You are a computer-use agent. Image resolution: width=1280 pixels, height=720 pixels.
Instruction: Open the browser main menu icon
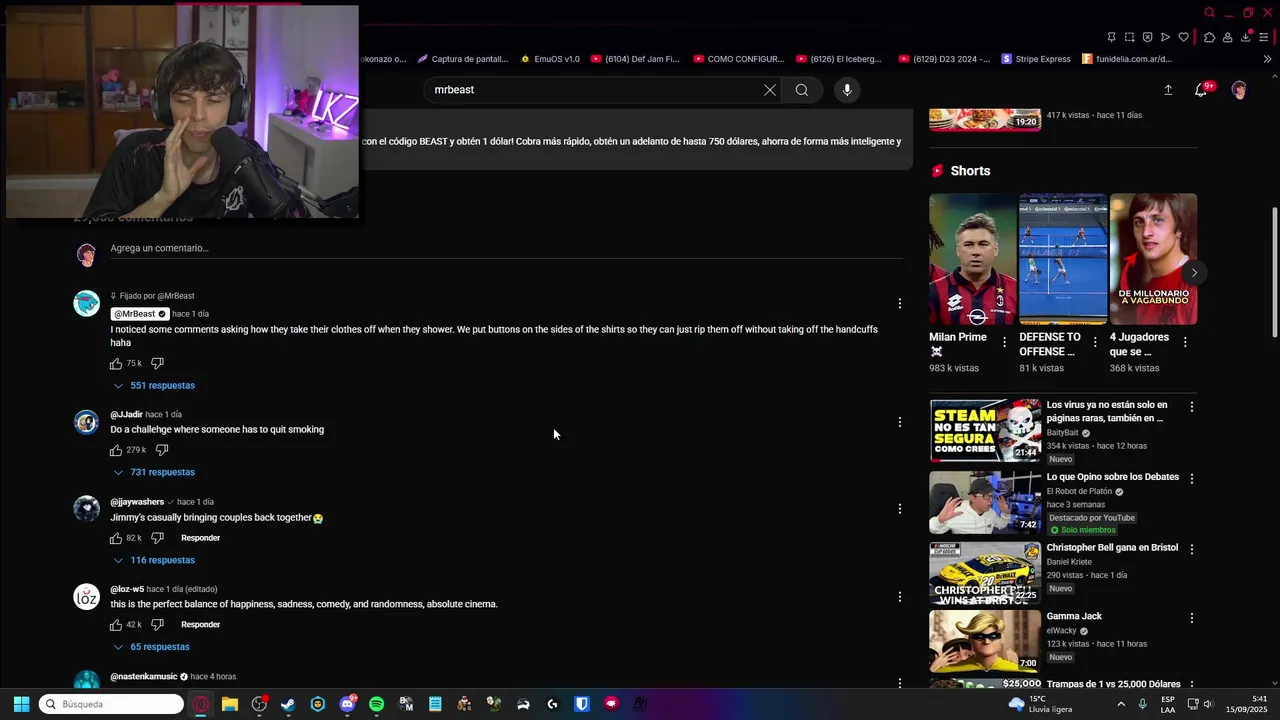tap(1265, 37)
